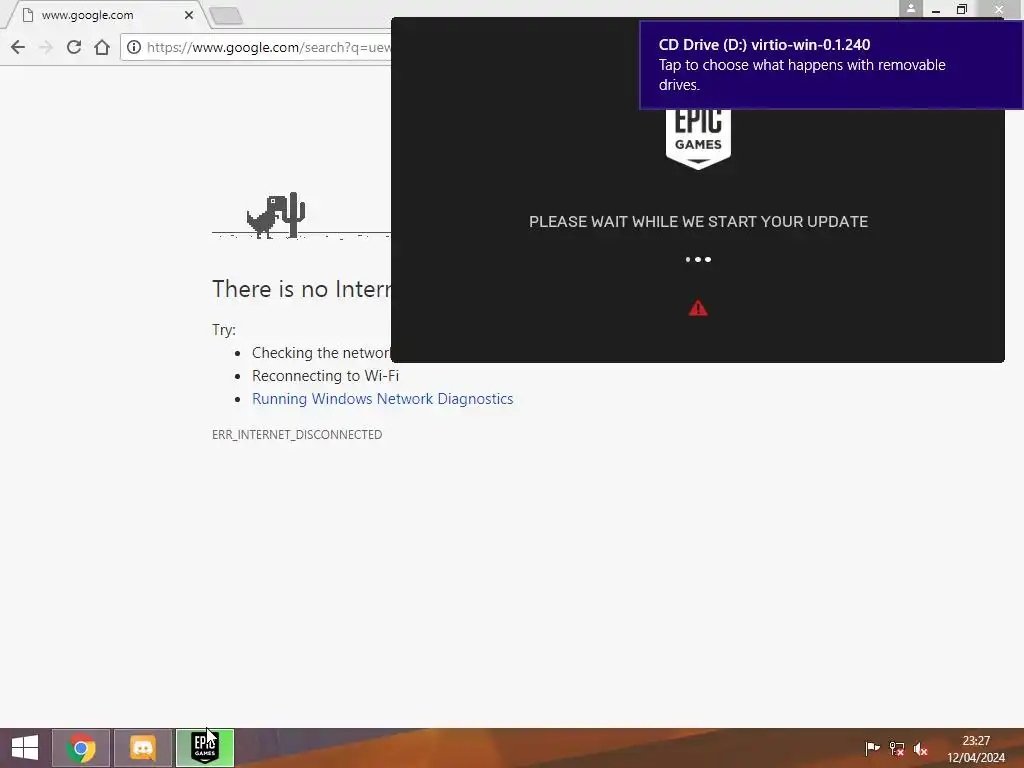Reload the Google page

(x=74, y=47)
